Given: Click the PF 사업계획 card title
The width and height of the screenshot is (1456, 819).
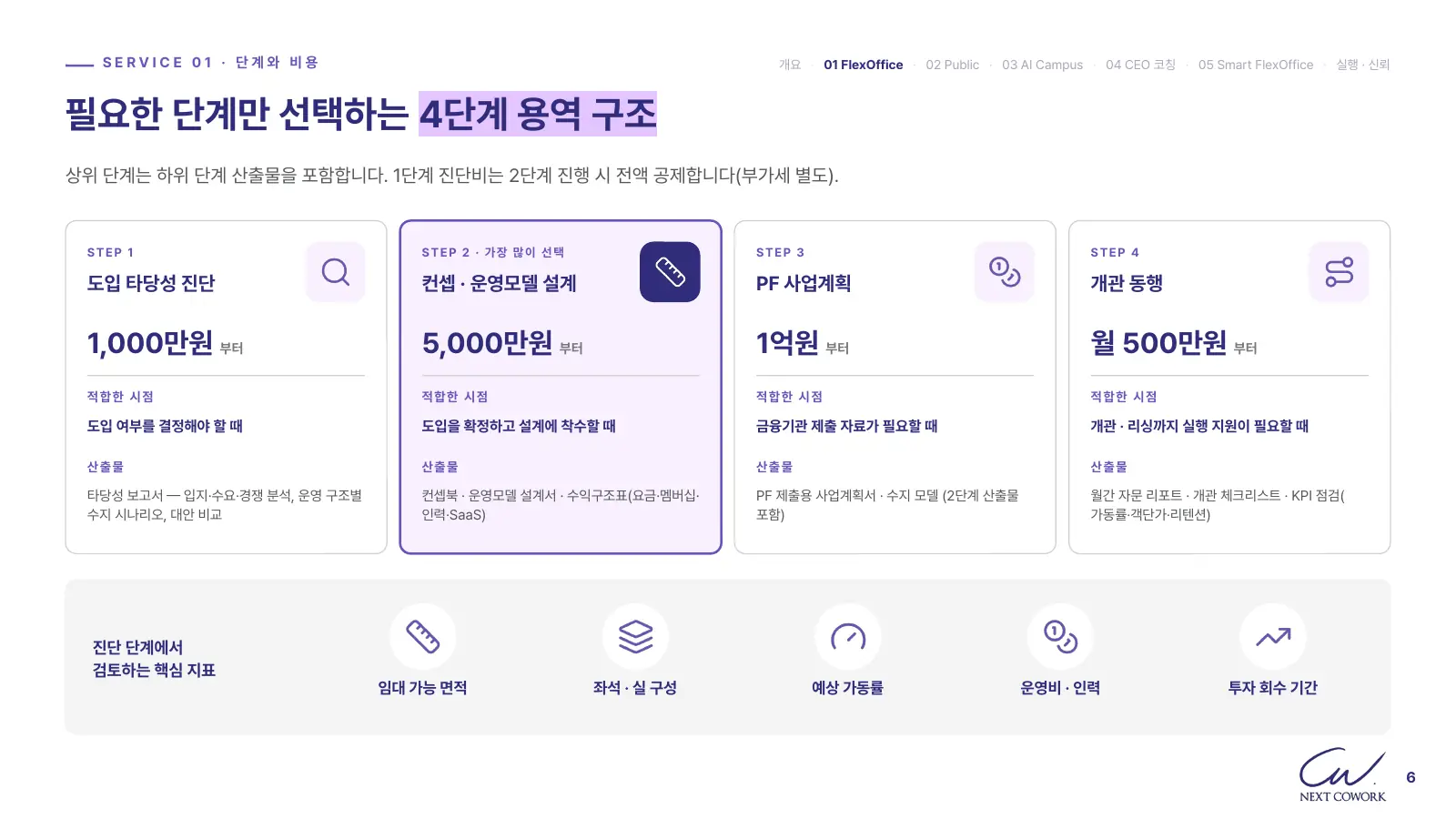Looking at the screenshot, I should click(804, 283).
